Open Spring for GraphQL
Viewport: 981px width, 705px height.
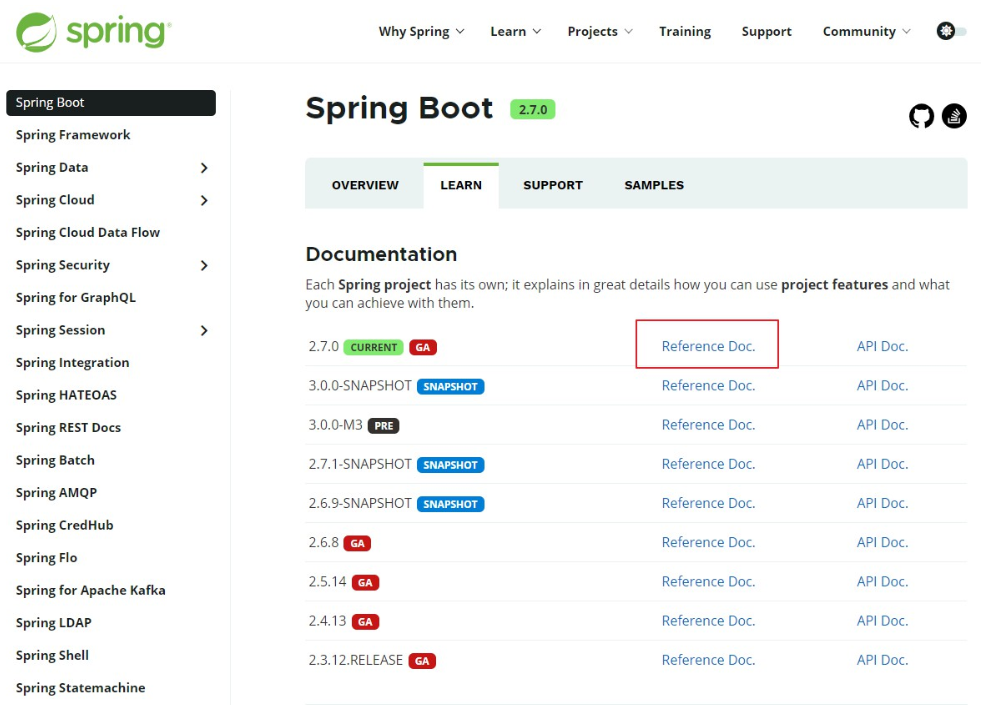tap(76, 298)
